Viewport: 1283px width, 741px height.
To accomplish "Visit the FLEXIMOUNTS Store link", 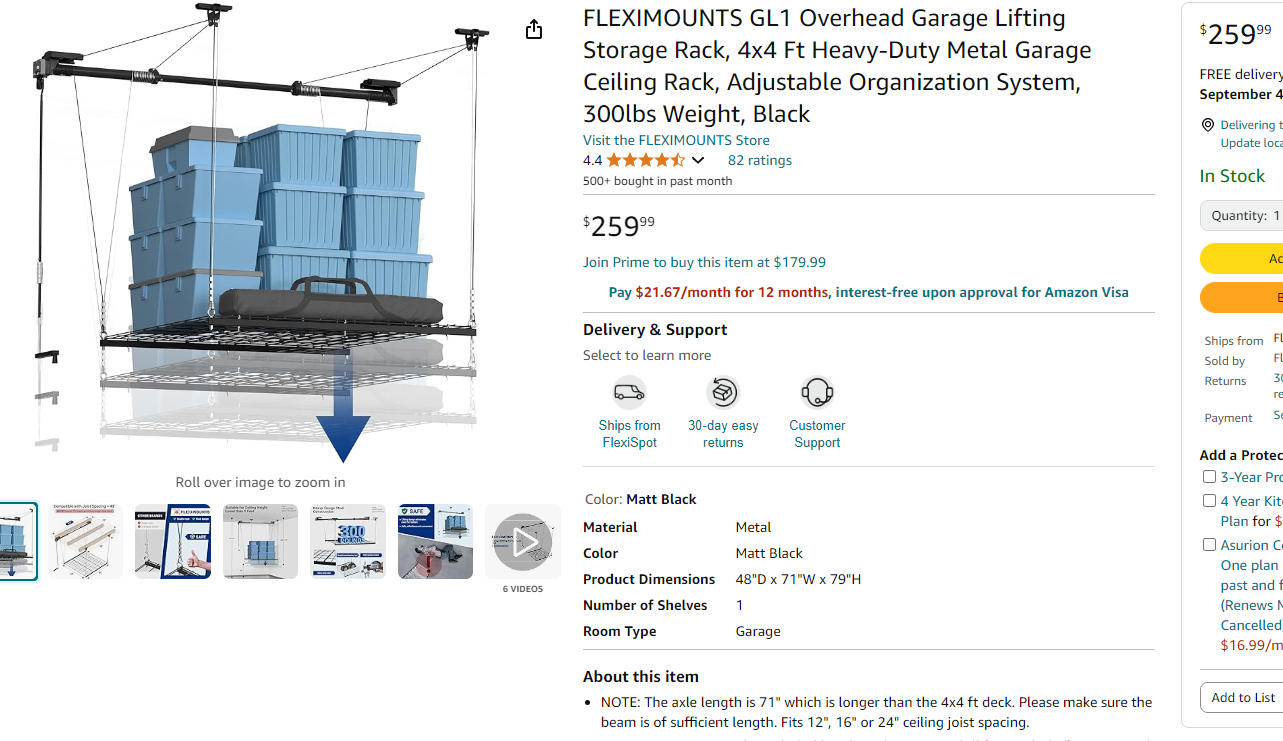I will coord(676,140).
